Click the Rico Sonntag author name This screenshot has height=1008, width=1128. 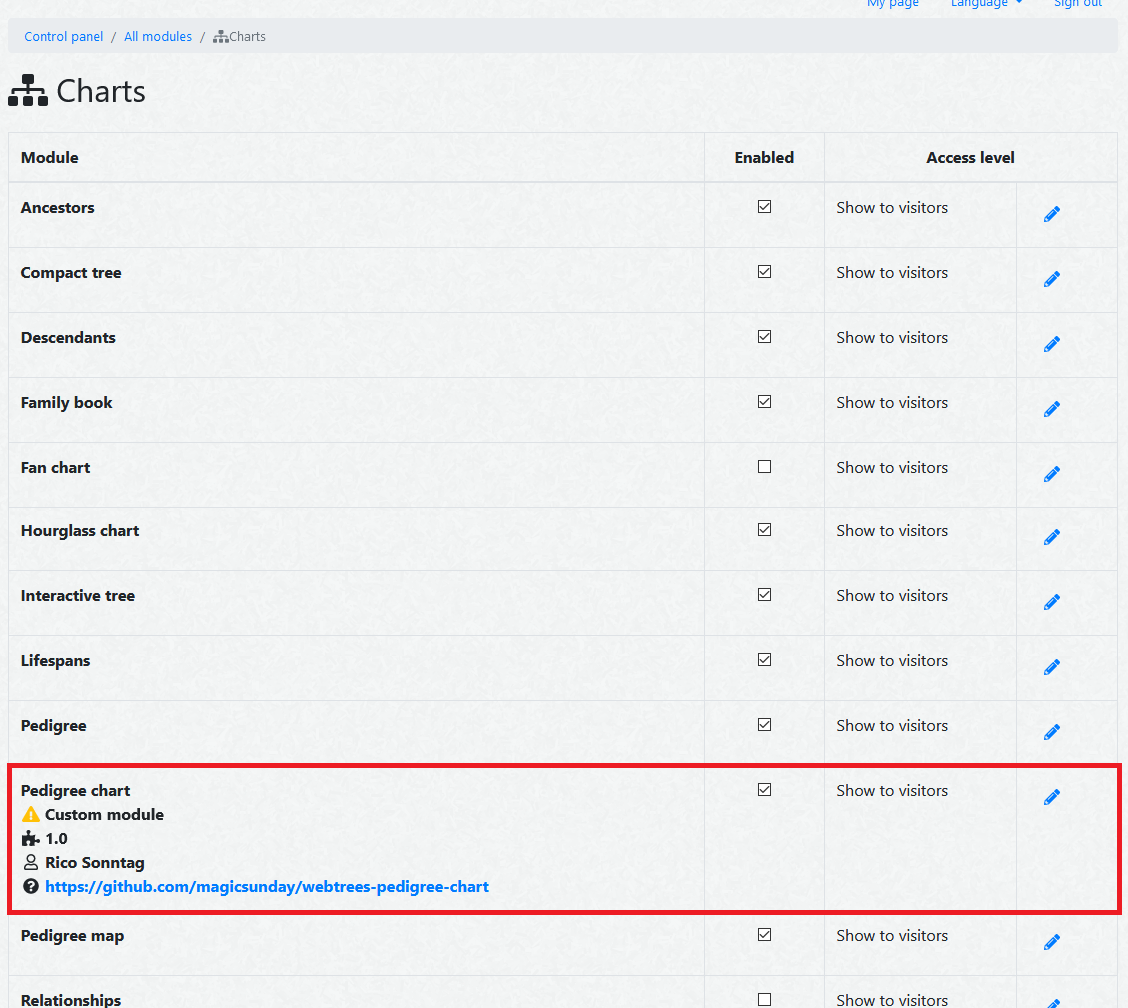pos(95,863)
